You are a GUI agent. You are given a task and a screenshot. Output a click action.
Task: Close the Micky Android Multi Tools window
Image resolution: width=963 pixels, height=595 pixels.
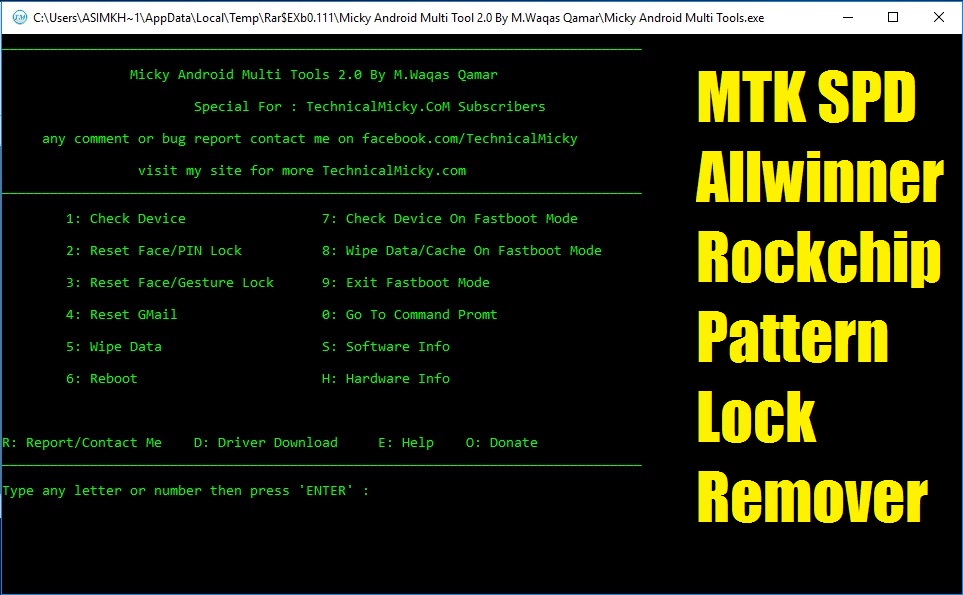coord(938,17)
